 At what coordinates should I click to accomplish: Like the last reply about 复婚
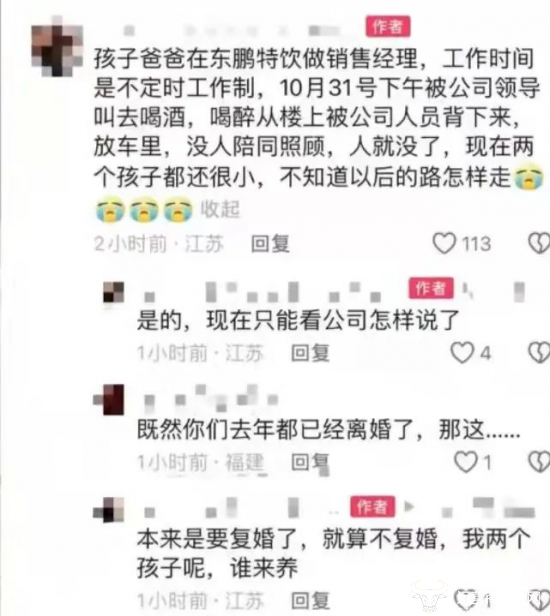coord(466,600)
